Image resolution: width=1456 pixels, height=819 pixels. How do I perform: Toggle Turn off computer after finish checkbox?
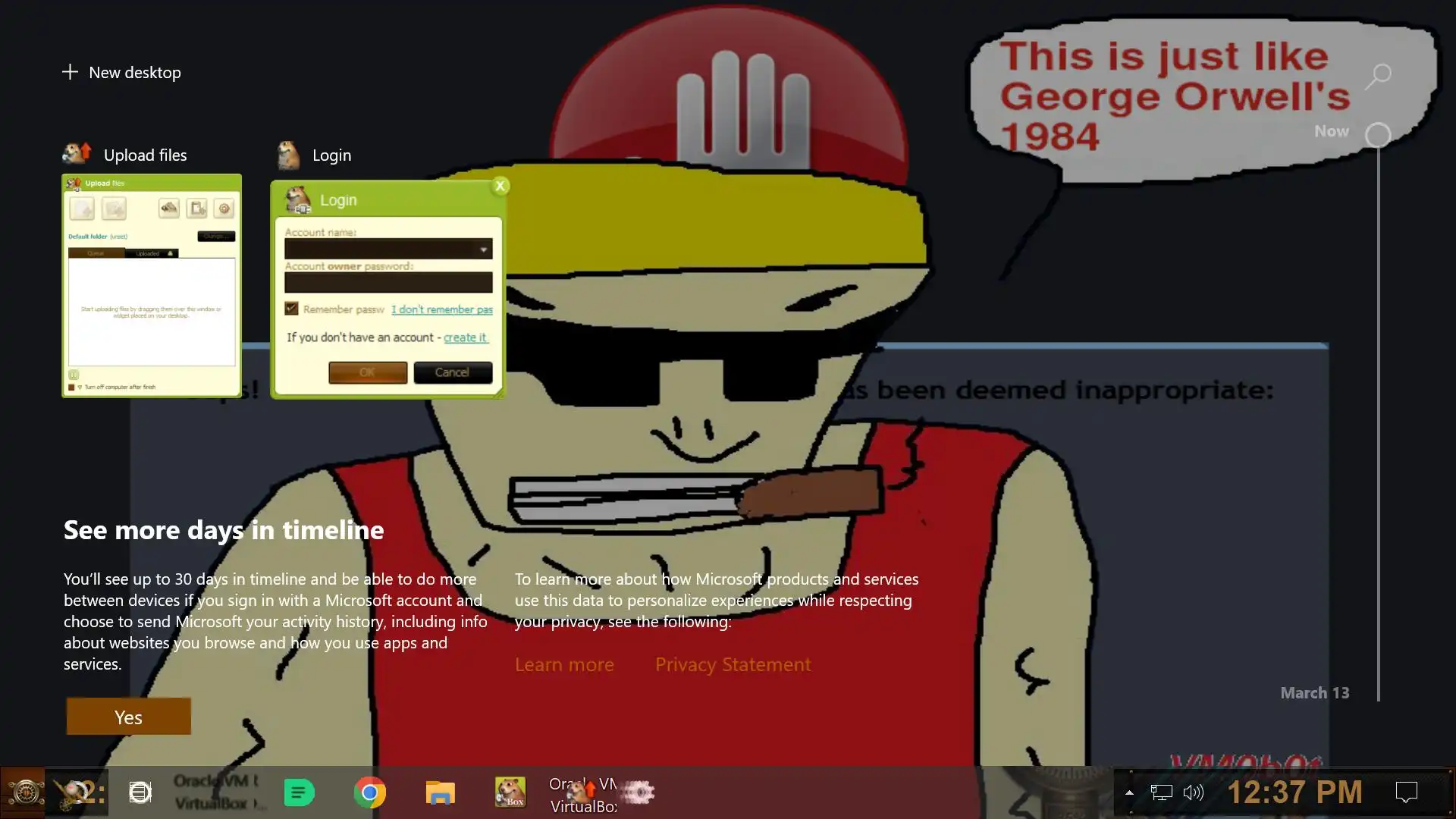[72, 387]
